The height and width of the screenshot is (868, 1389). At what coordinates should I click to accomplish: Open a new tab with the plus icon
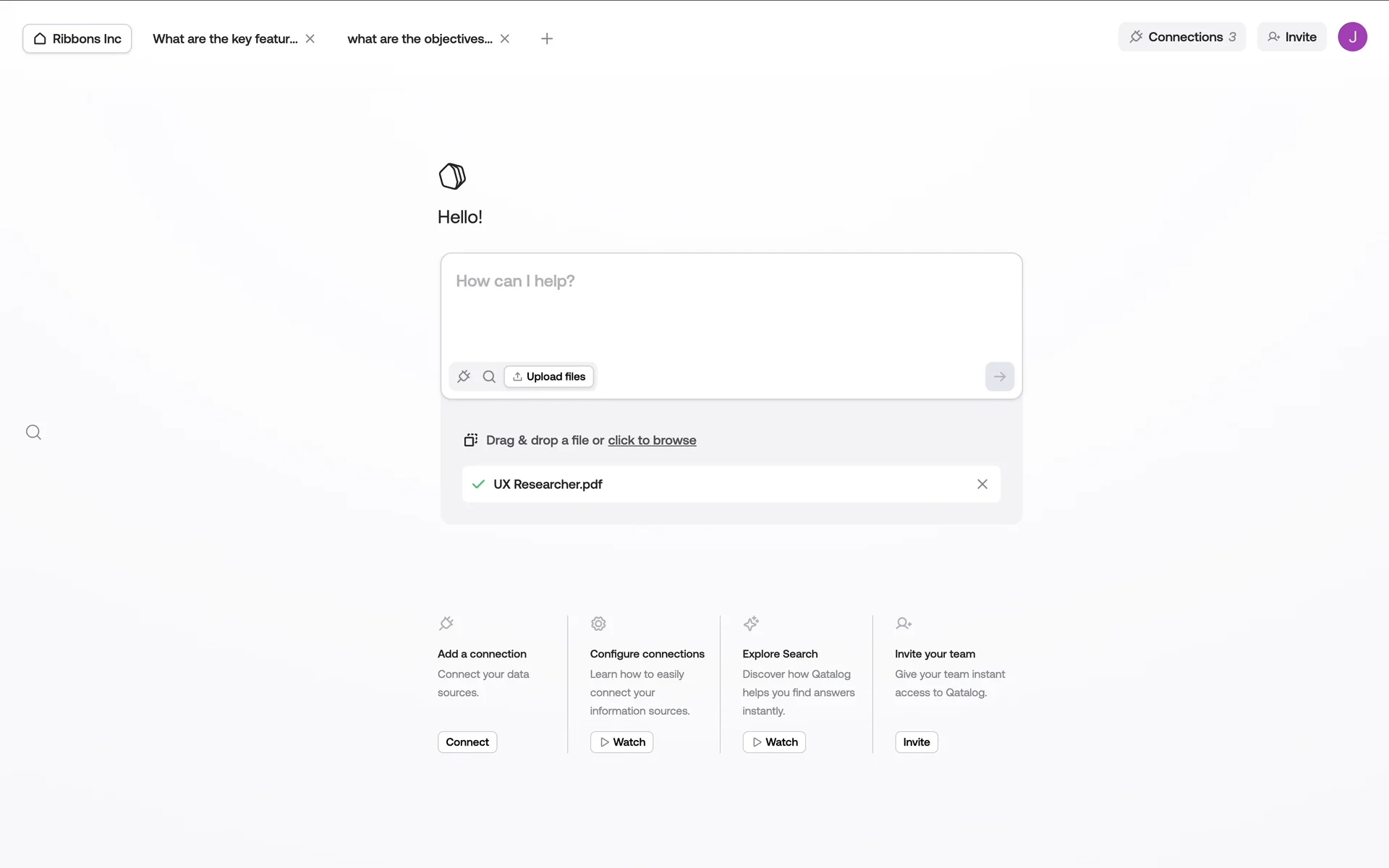click(x=547, y=38)
